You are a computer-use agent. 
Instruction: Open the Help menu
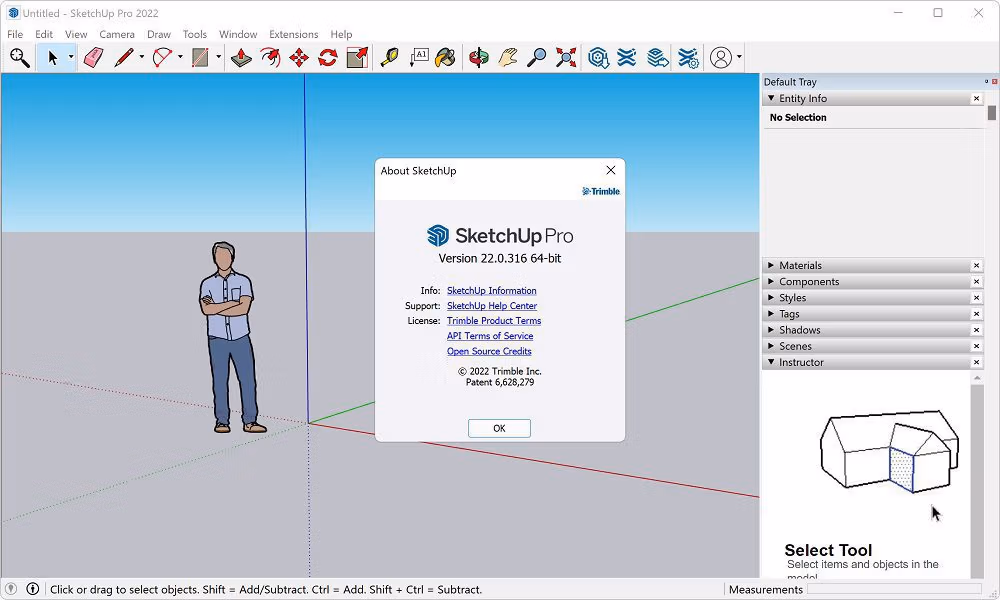pyautogui.click(x=341, y=34)
